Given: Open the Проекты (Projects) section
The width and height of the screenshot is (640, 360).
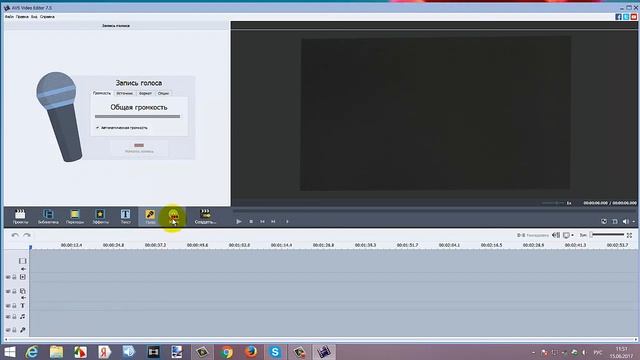Looking at the screenshot, I should (x=20, y=217).
